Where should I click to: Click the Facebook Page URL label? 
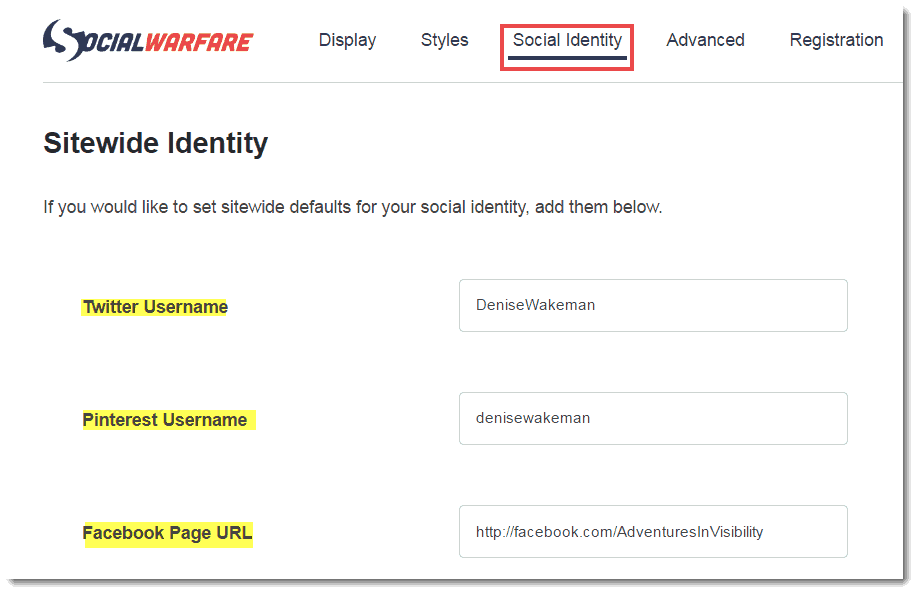[167, 533]
